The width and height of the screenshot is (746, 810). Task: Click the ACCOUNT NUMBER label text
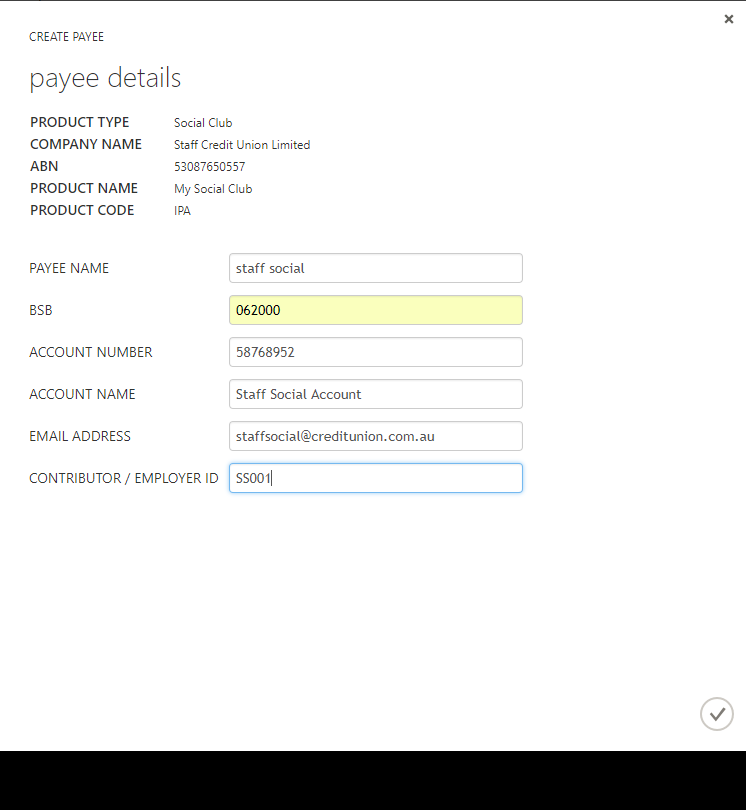pyautogui.click(x=91, y=352)
